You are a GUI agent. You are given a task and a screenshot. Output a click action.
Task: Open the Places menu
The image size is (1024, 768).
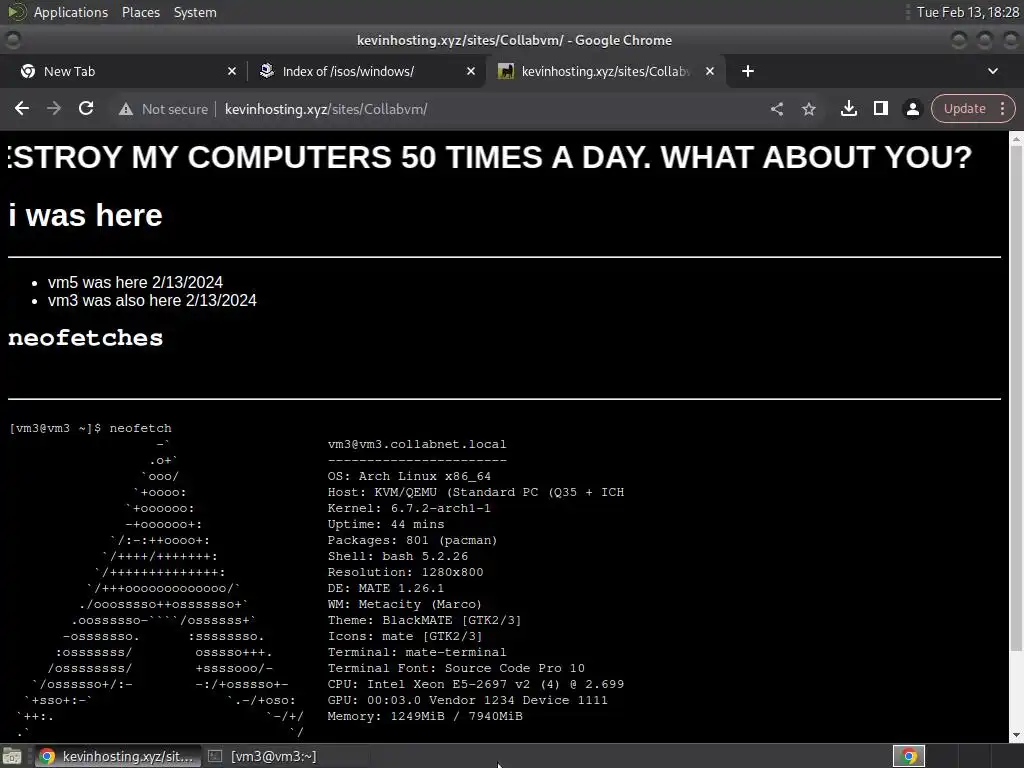(x=140, y=12)
